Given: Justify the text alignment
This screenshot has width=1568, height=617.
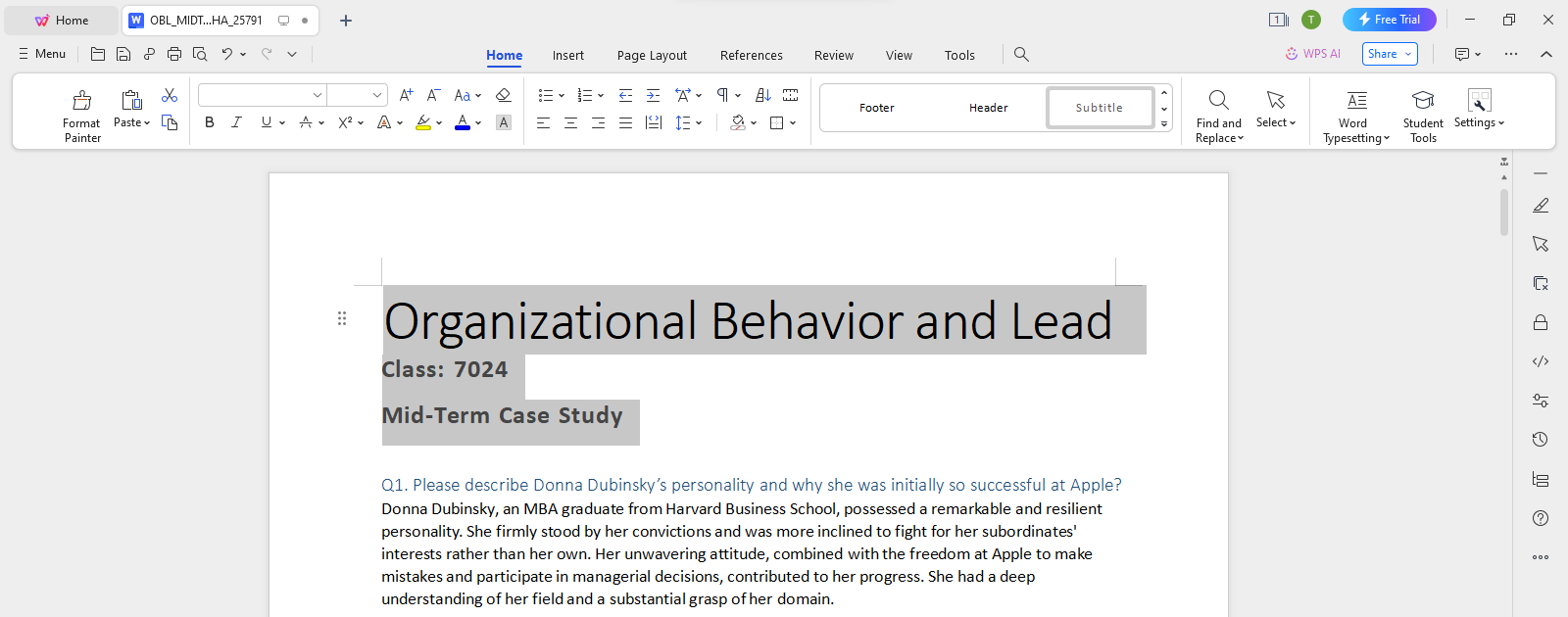Looking at the screenshot, I should pos(625,122).
